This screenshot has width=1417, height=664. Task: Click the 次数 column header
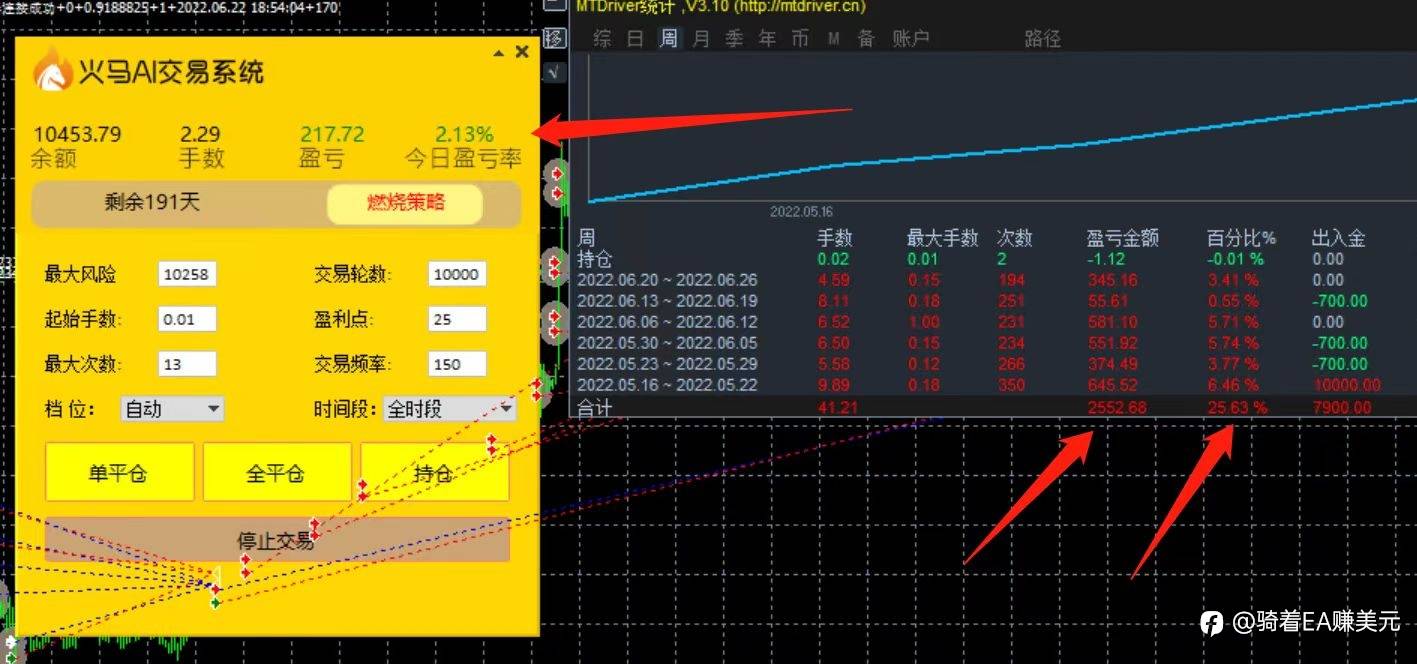click(x=1014, y=238)
